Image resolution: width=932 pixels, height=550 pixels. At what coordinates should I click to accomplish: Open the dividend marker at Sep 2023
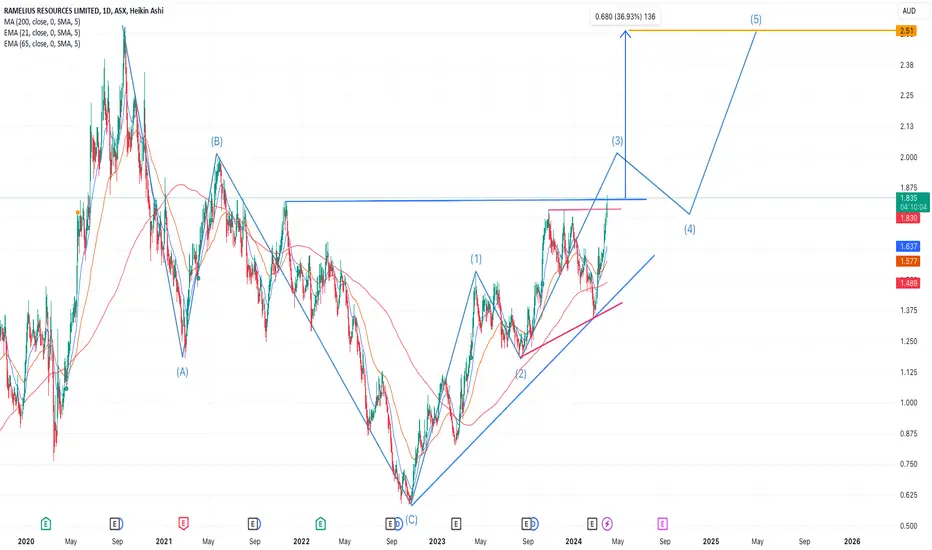534,524
